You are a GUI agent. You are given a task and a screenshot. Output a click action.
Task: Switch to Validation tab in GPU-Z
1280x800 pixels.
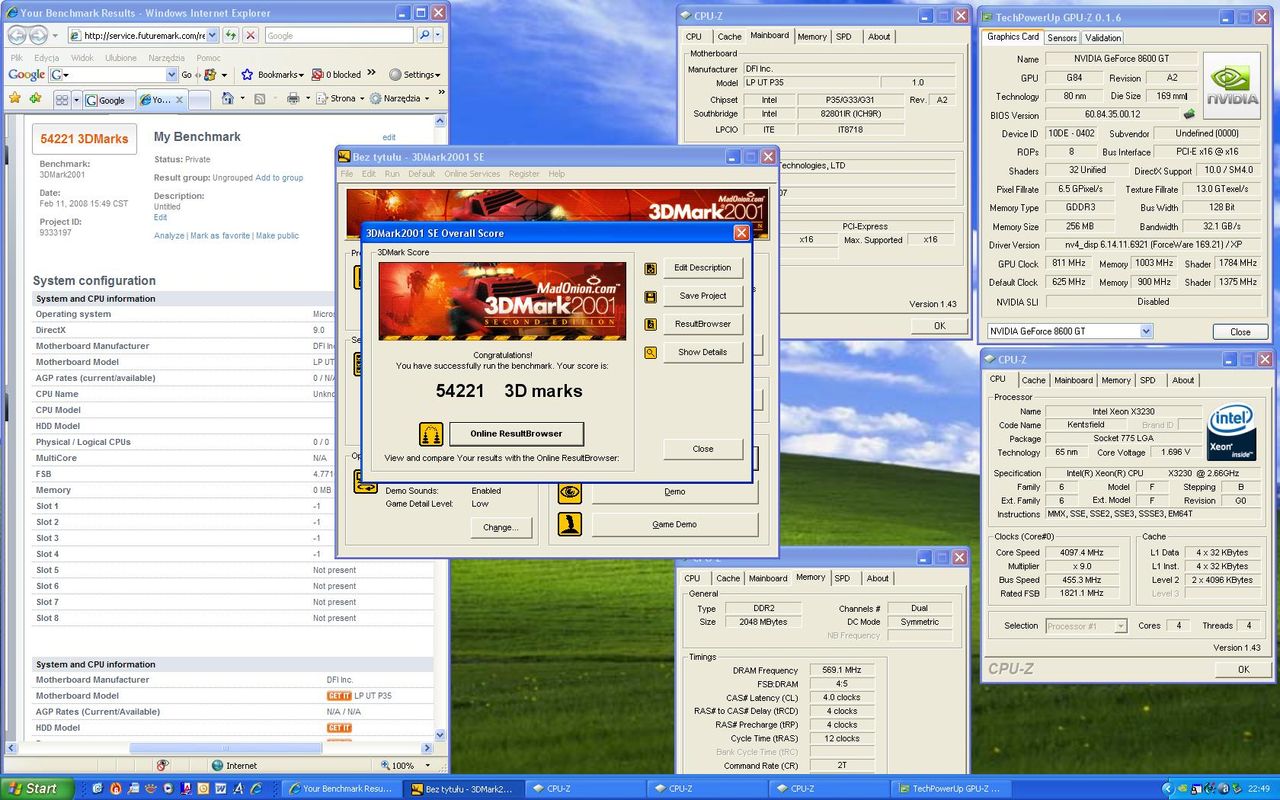pos(1103,38)
